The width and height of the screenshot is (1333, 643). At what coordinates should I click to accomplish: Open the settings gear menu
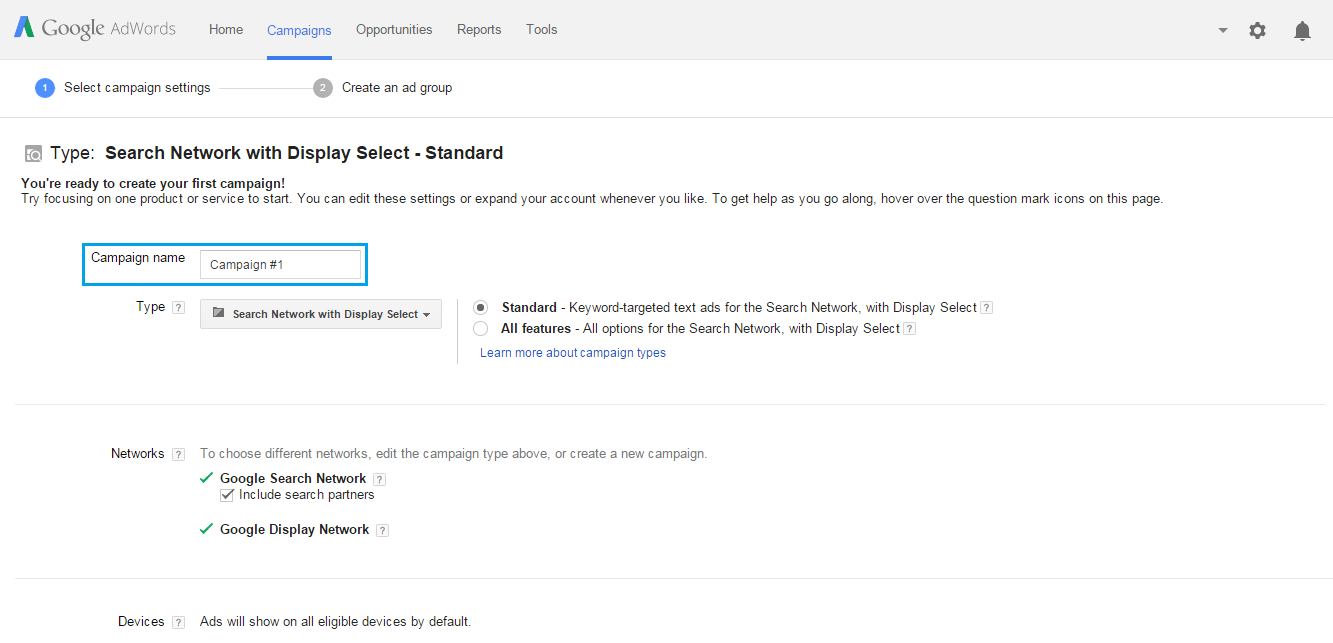[x=1257, y=30]
